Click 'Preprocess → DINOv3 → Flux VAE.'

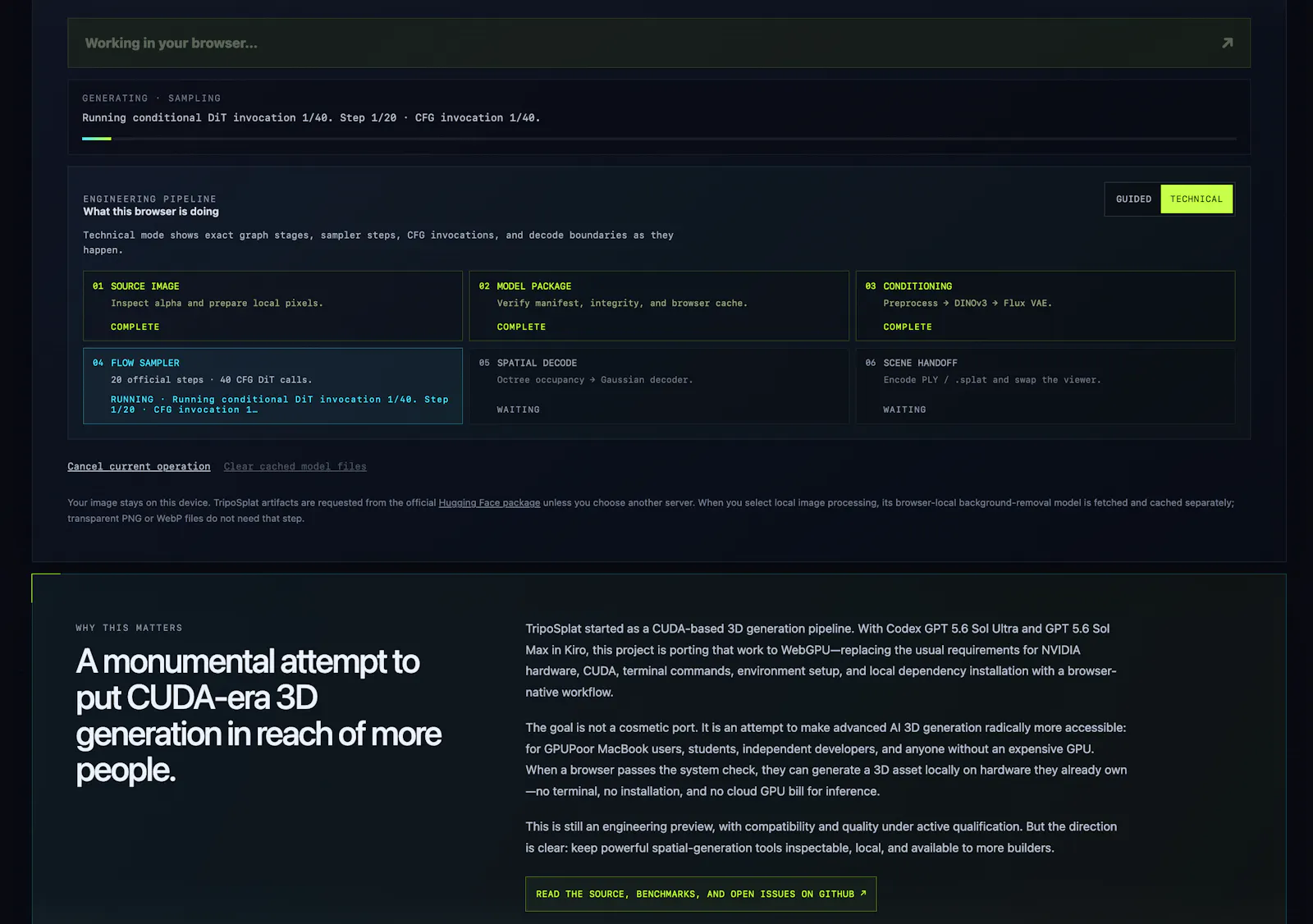point(968,303)
